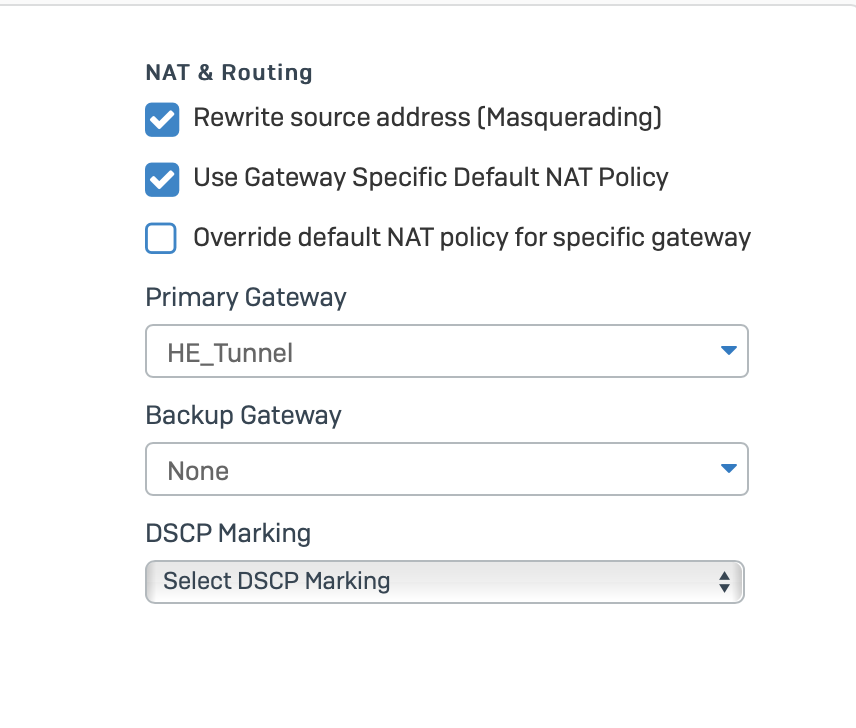Click the up-down arrows on DSCP Marking selector
Viewport: 856px width, 728px height.
pos(724,582)
